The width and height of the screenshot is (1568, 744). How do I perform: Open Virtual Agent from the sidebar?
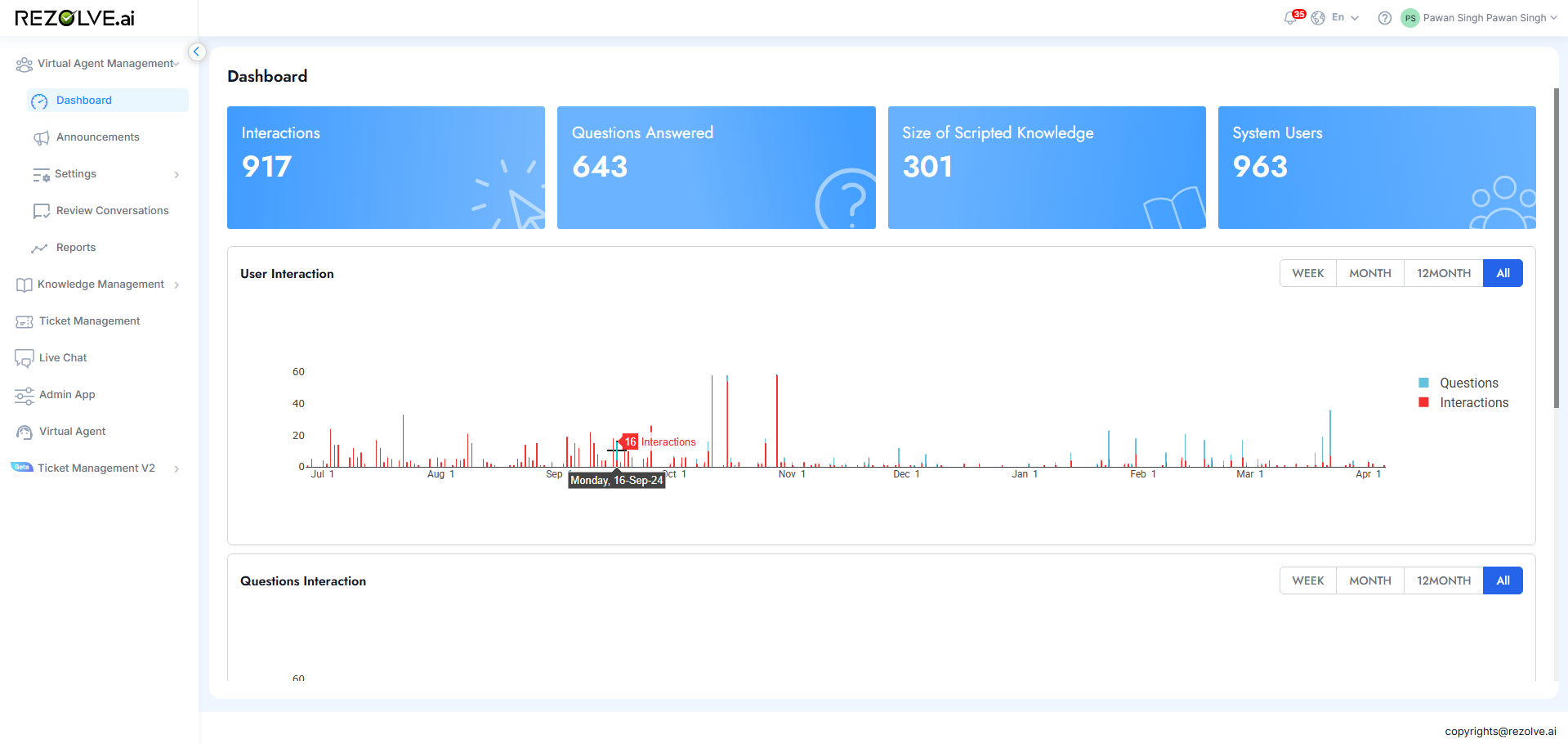[x=72, y=432]
